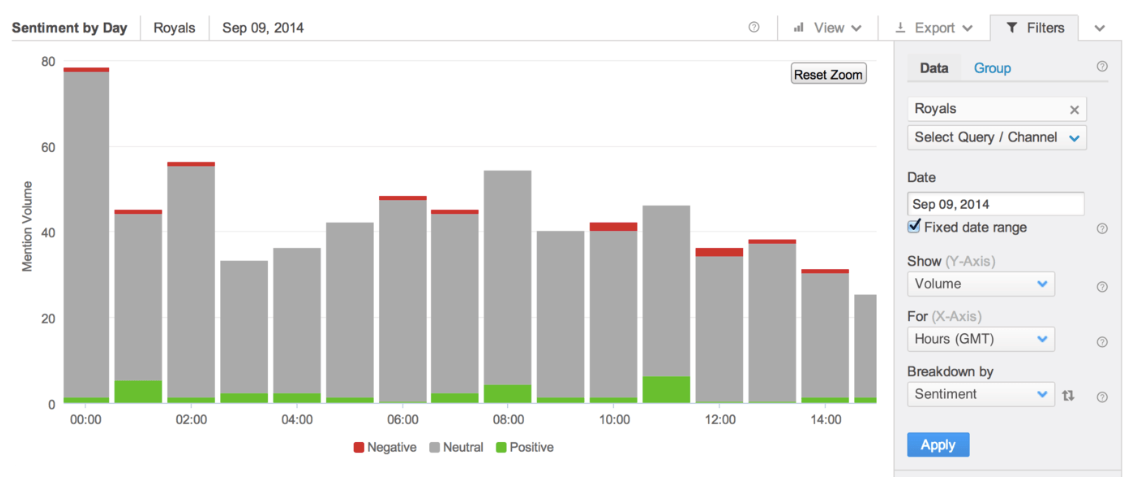Click the green positive segment at 11:00
Image resolution: width=1127 pixels, height=477 pixels.
666,389
